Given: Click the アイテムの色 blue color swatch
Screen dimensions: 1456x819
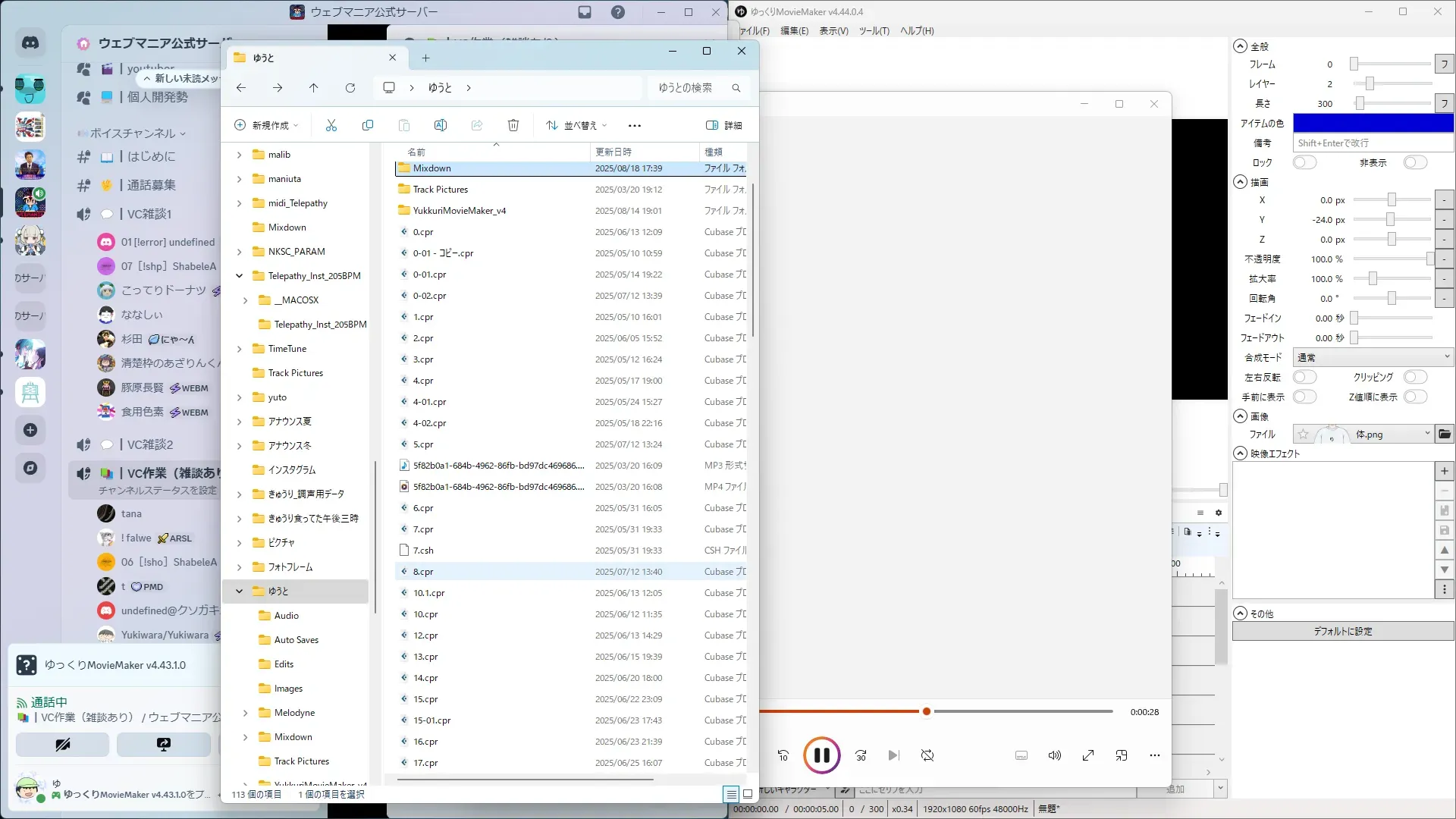Looking at the screenshot, I should 1373,123.
